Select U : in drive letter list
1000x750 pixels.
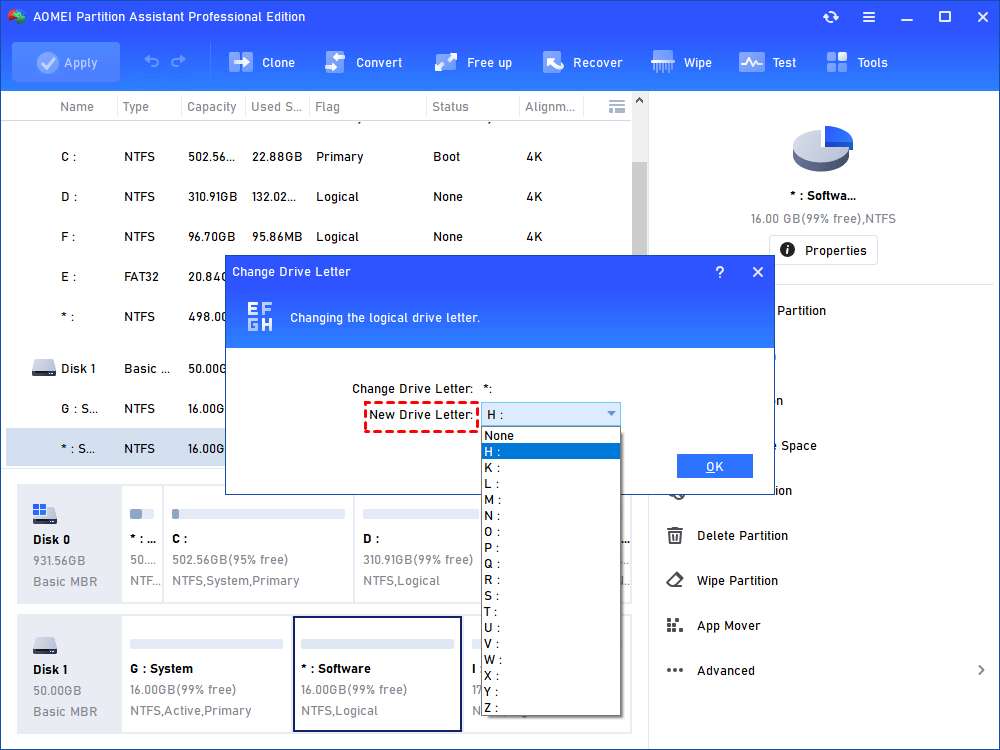pyautogui.click(x=551, y=628)
